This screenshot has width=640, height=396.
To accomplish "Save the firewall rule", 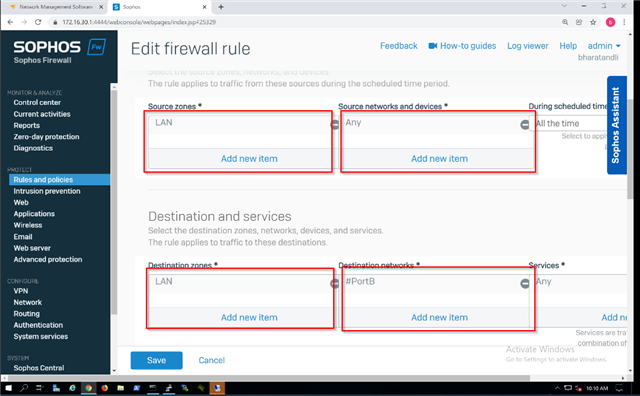I will (x=156, y=360).
